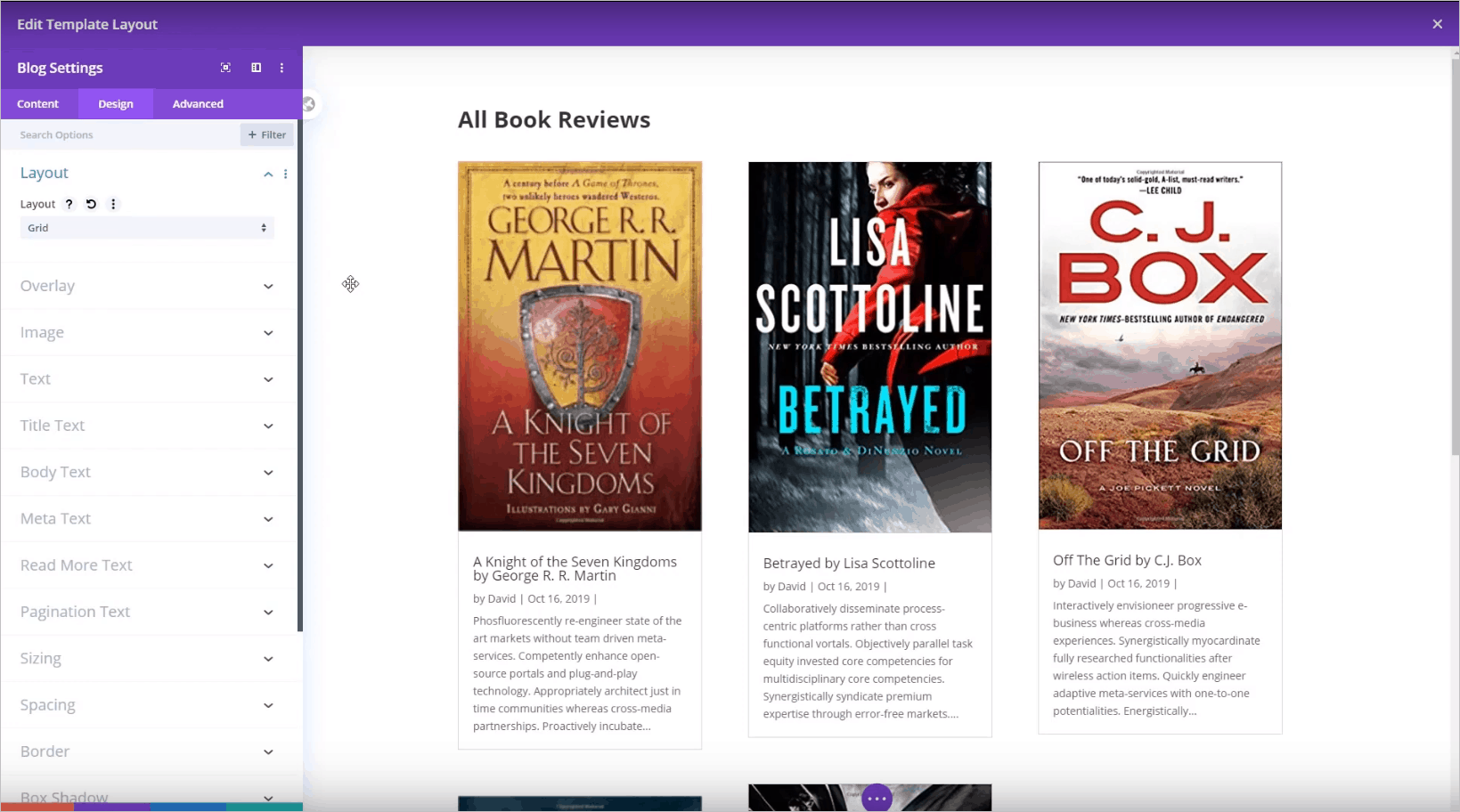Open Layout section three-dot menu
Screen dimensions: 1460x812
pyautogui.click(x=285, y=174)
